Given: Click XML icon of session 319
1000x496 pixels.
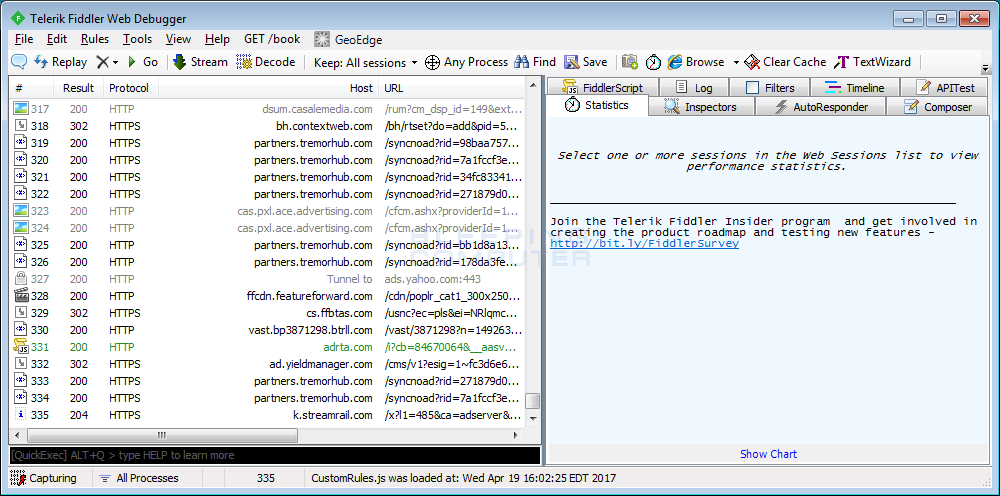Looking at the screenshot, I should click(x=21, y=143).
